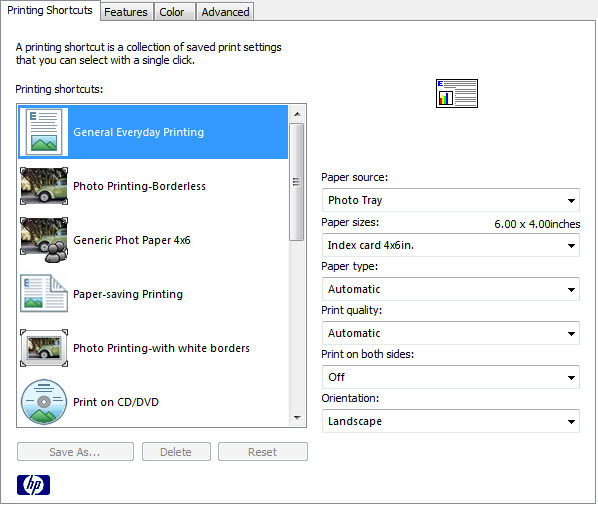Image resolution: width=598 pixels, height=505 pixels.
Task: Click the document preview icon above Paper source
Action: click(x=457, y=93)
